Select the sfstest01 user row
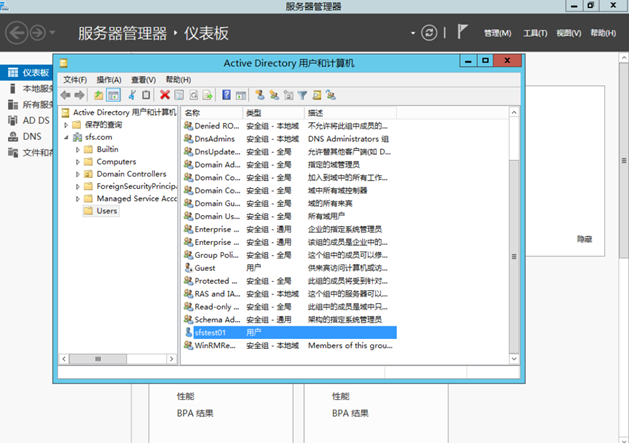 (x=290, y=332)
